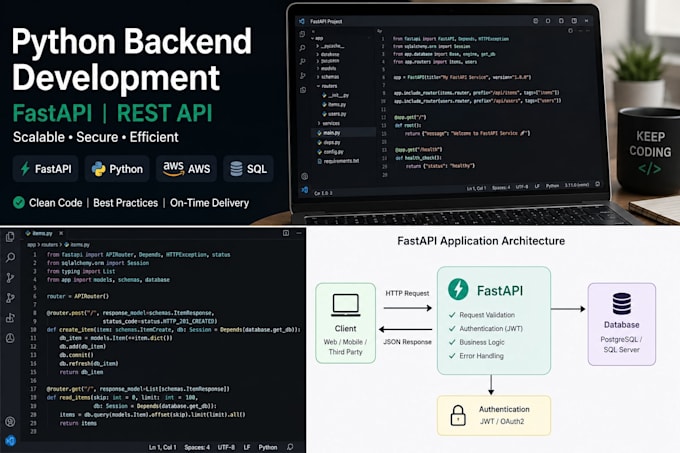Click On-Time Delivery text
The image size is (680, 453).
click(209, 202)
